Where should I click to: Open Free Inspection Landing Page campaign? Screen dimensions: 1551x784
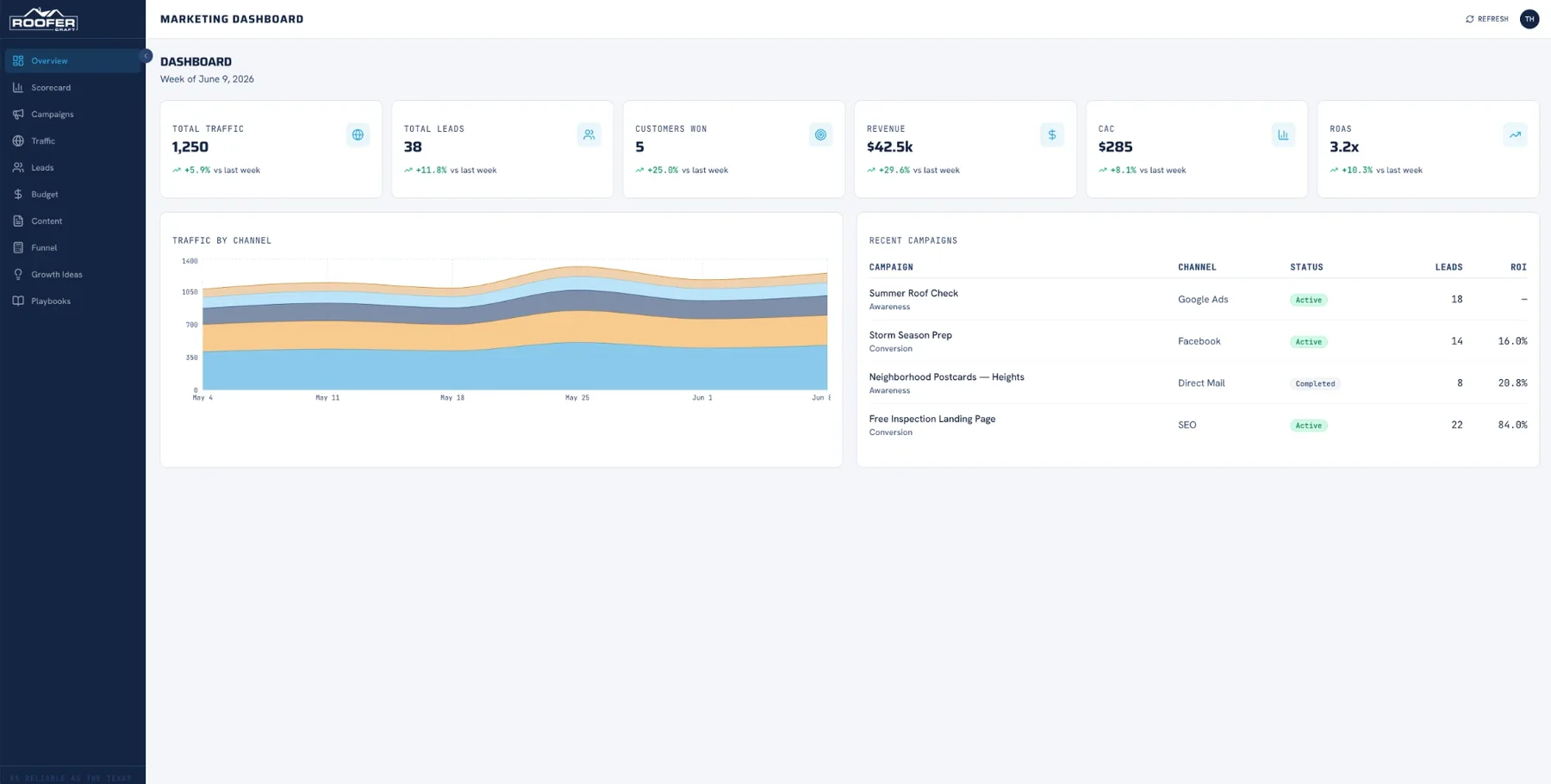pos(931,420)
